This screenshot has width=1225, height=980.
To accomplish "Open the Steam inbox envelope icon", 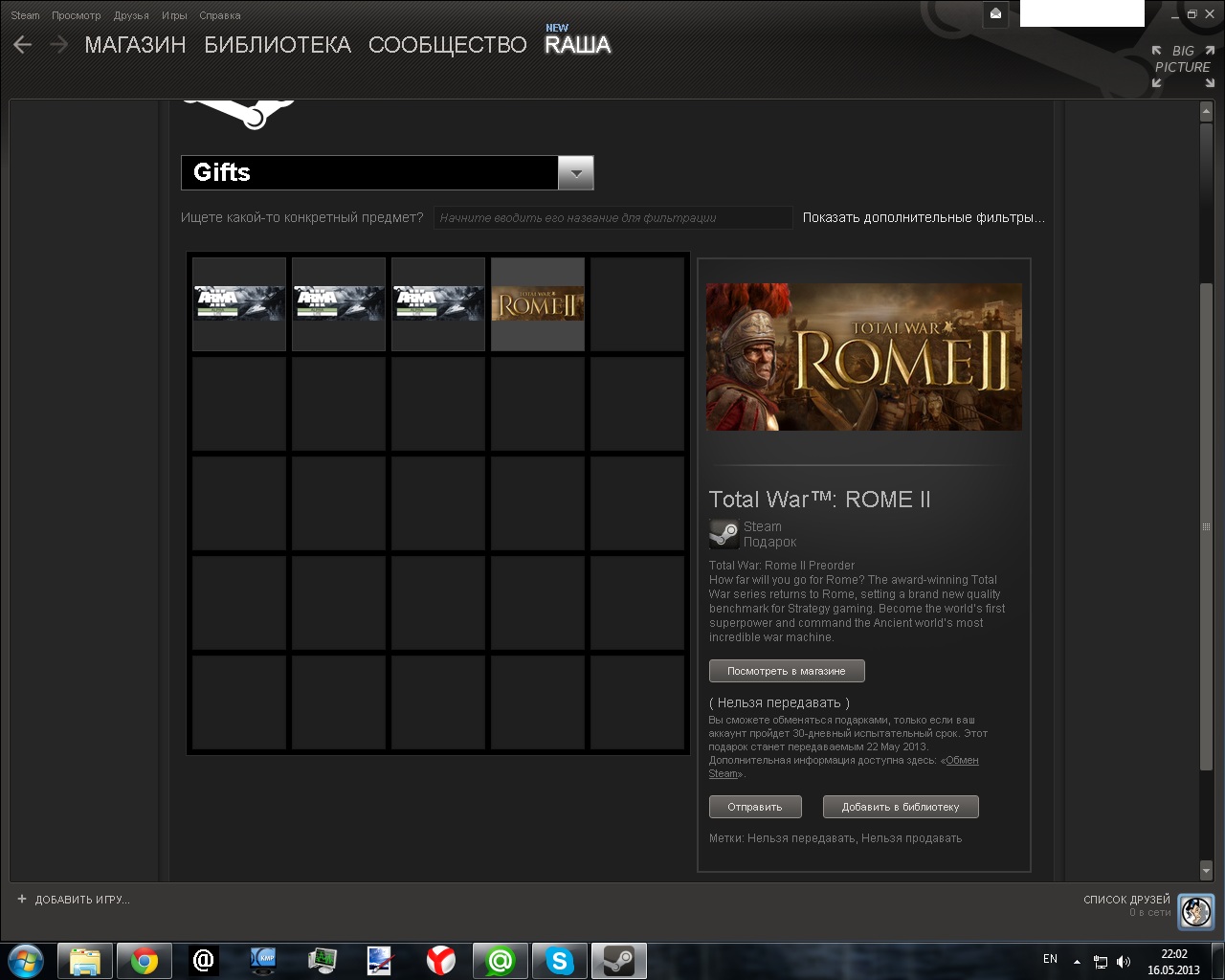I will coord(995,14).
